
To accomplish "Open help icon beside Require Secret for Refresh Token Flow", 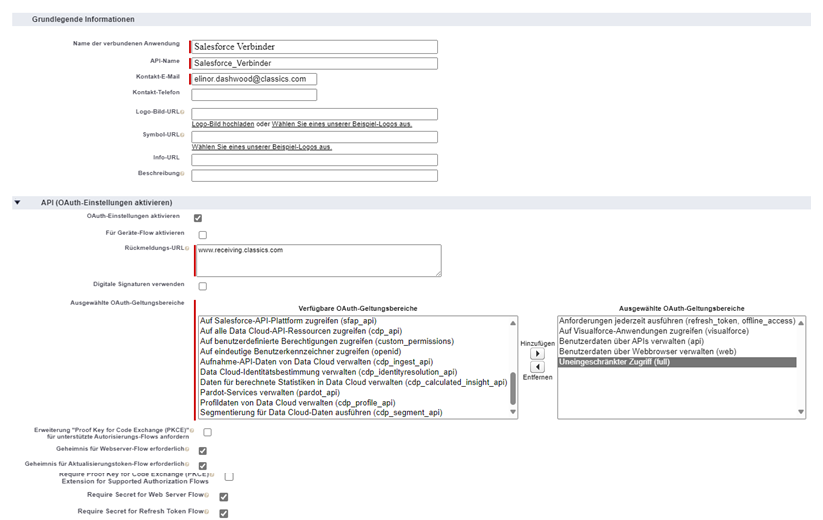I will pyautogui.click(x=207, y=512).
